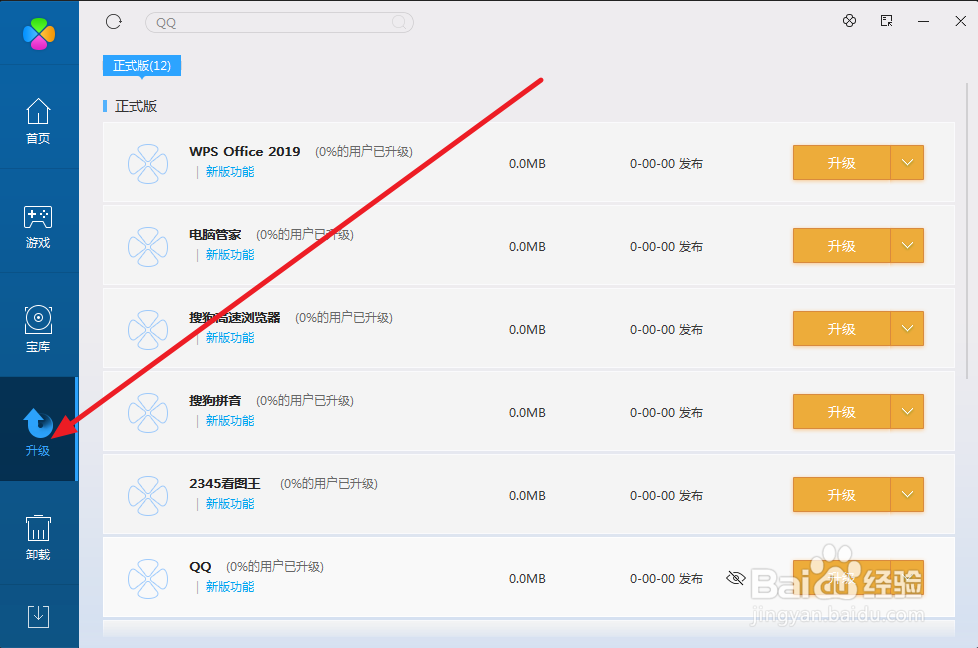View 新版功能 for 搜狗拼音

pos(230,420)
